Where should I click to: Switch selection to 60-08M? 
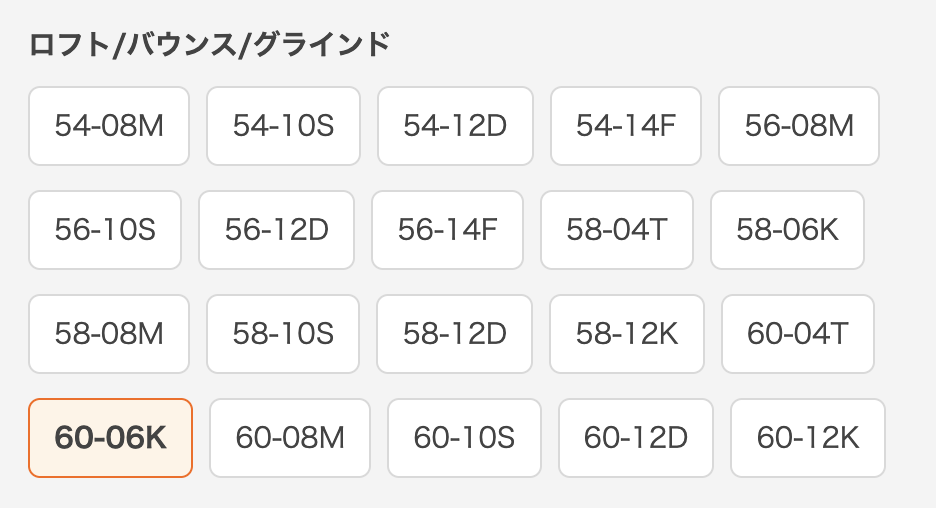[290, 438]
